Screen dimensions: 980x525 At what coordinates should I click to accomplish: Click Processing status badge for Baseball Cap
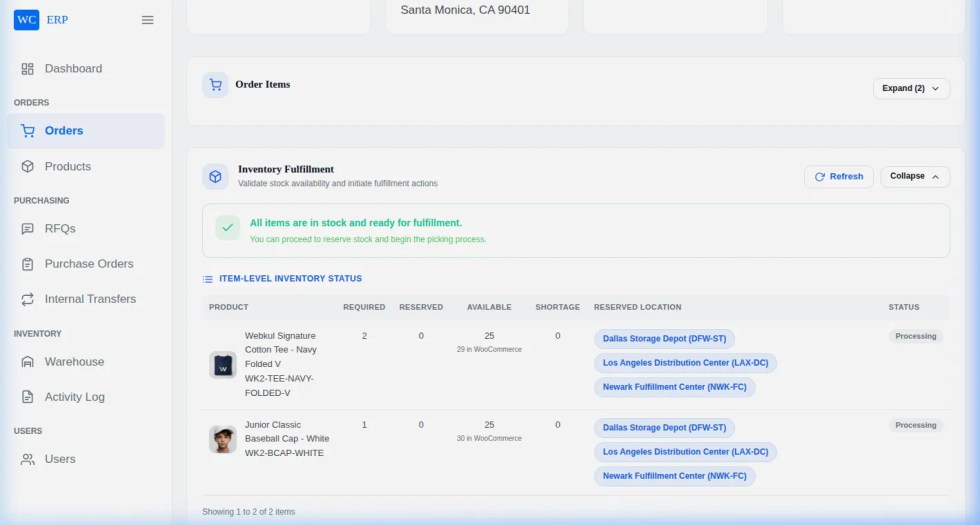pyautogui.click(x=916, y=426)
